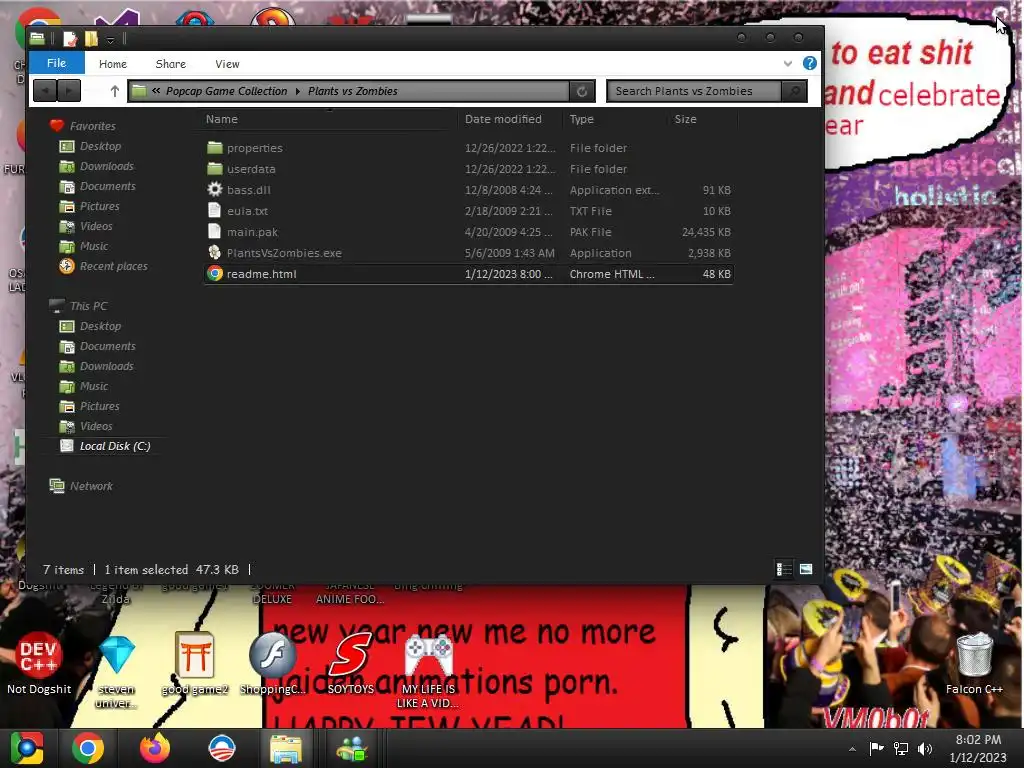Expand the ribbon with chevron arrow
Image resolution: width=1024 pixels, height=768 pixels.
pyautogui.click(x=788, y=63)
